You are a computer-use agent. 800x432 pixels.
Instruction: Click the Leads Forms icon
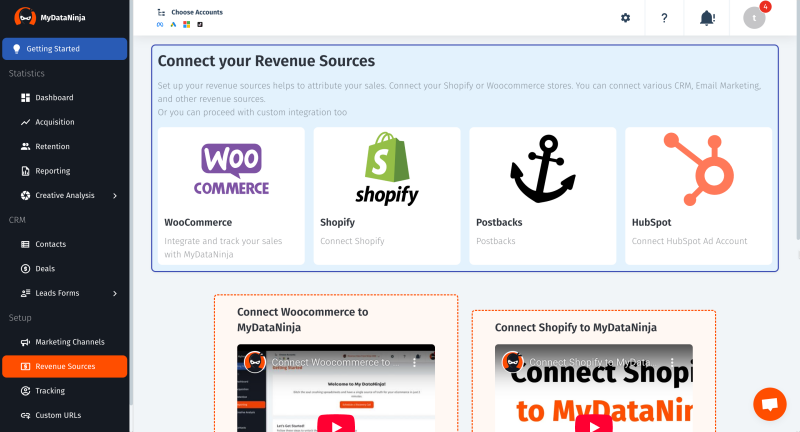[25, 293]
